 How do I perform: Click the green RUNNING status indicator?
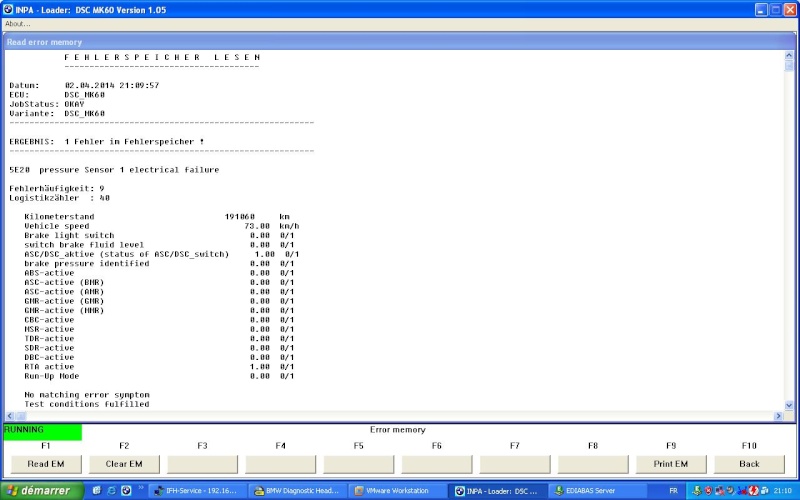(43, 432)
